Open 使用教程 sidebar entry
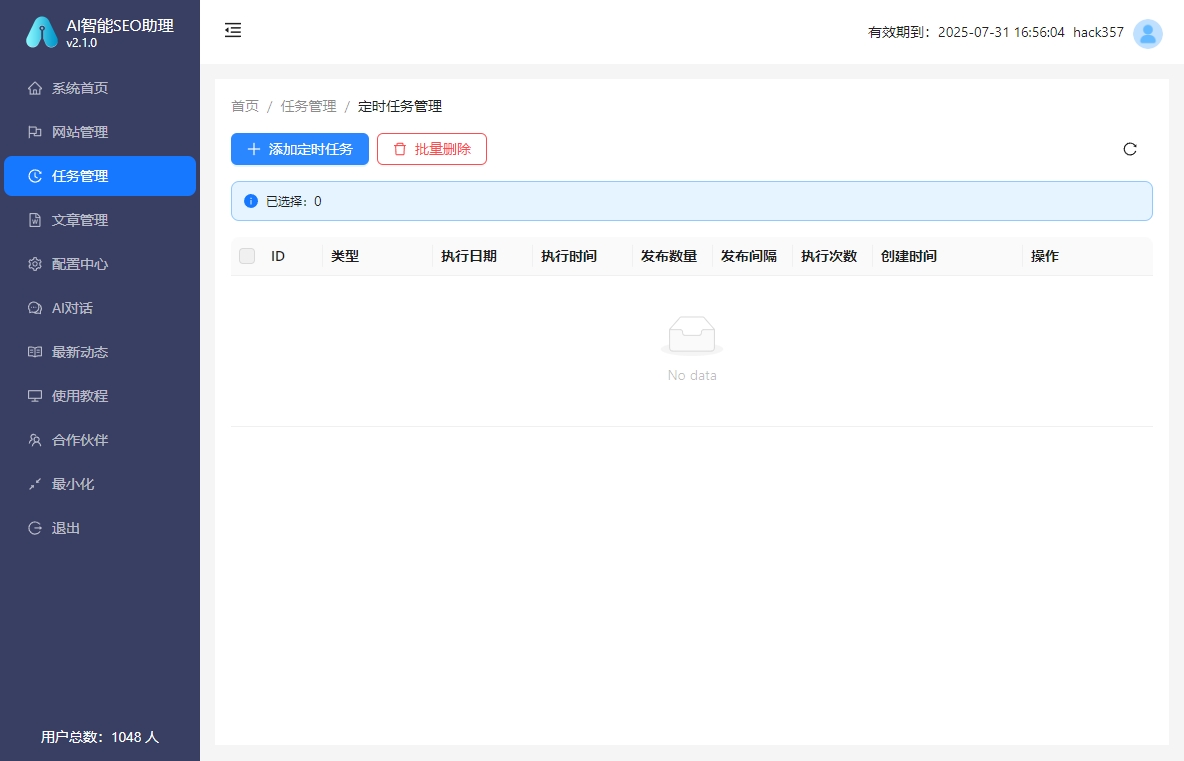 [x=100, y=396]
